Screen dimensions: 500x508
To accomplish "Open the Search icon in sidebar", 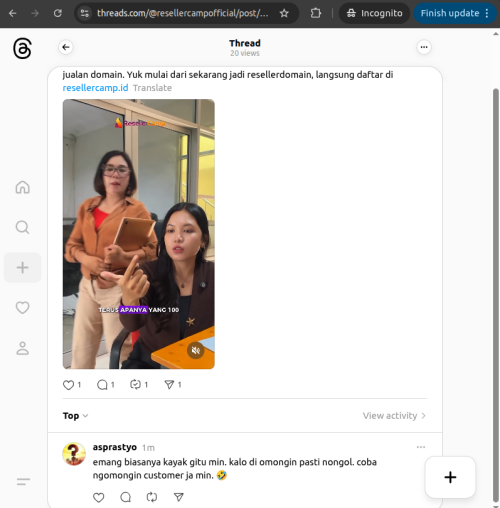I will [23, 227].
